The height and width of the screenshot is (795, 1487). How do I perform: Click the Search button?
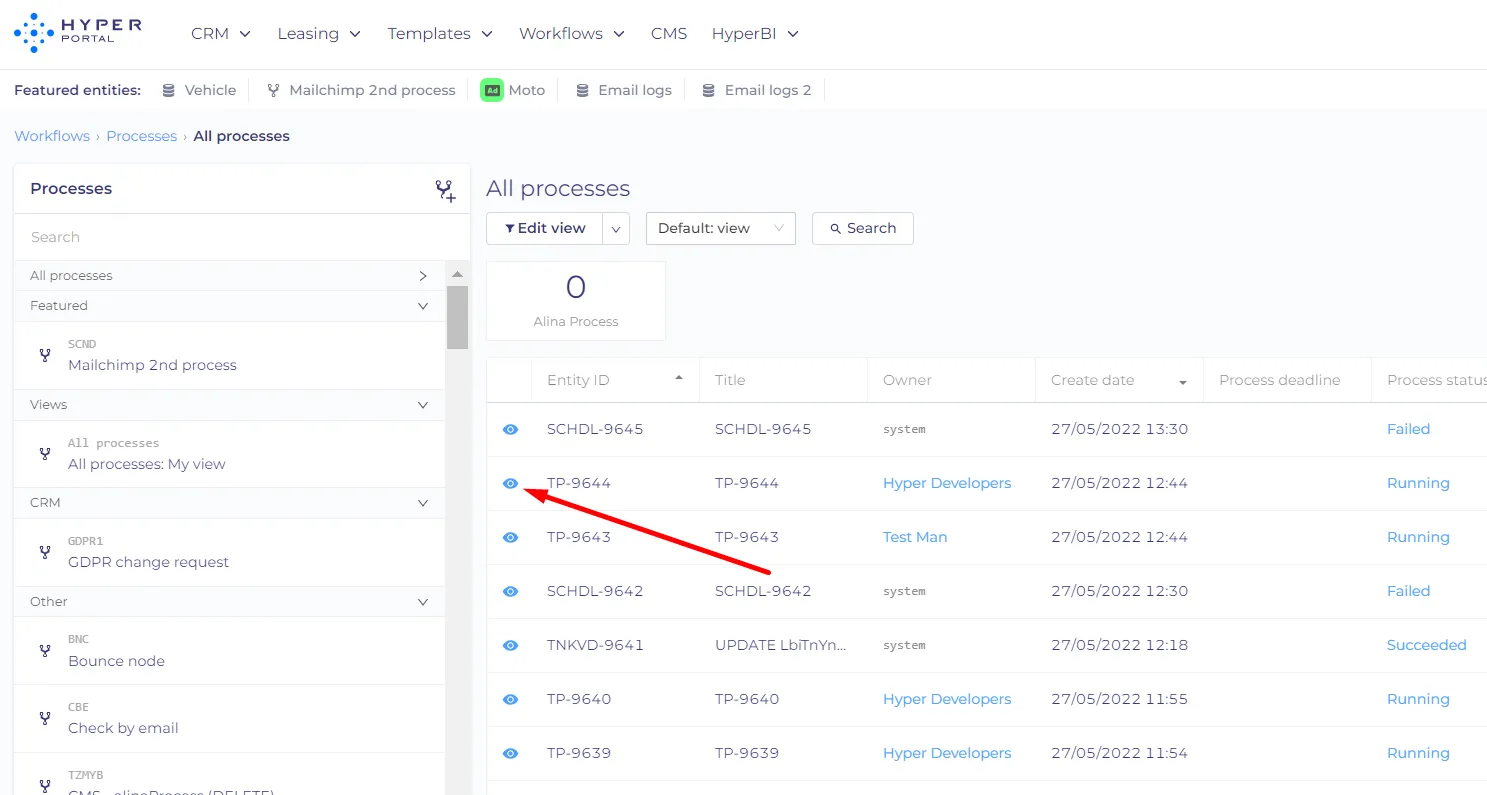863,228
